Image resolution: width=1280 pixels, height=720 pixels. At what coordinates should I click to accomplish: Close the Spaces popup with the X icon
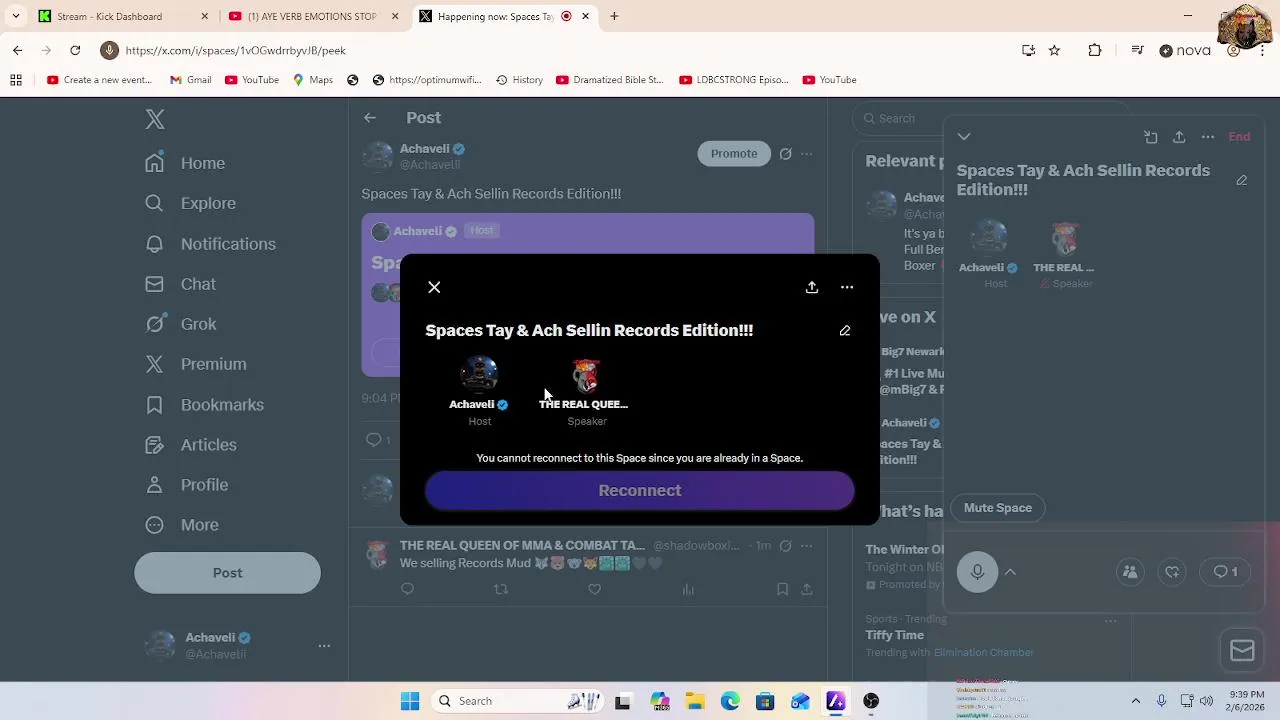(x=434, y=287)
